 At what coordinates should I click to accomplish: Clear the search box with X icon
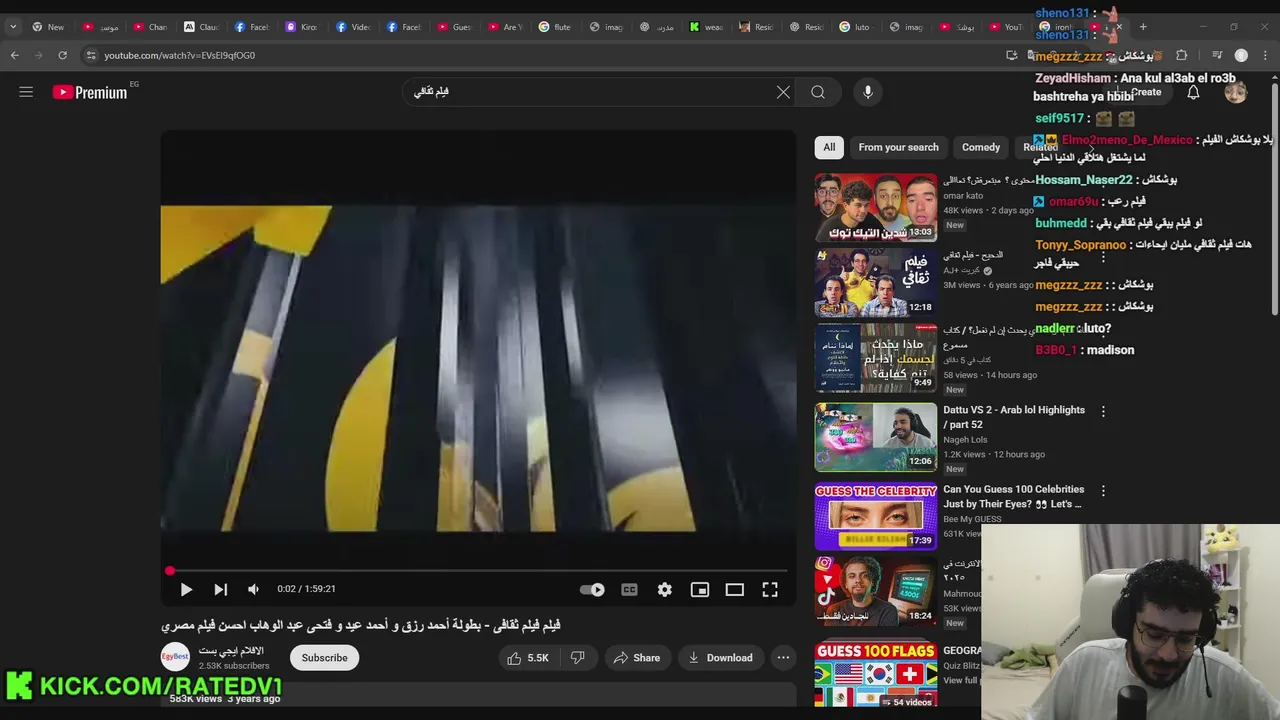pos(783,92)
